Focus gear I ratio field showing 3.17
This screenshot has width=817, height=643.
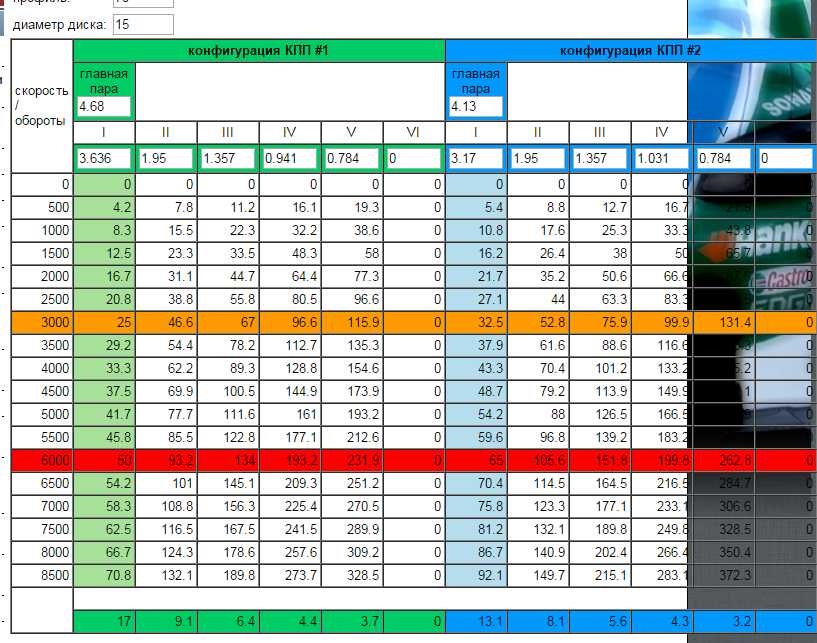[476, 158]
